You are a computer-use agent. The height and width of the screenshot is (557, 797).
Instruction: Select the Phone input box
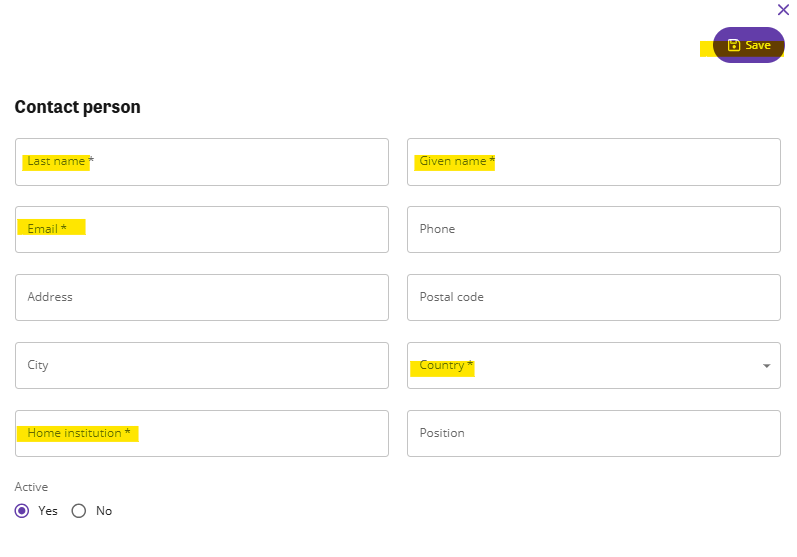tap(594, 229)
